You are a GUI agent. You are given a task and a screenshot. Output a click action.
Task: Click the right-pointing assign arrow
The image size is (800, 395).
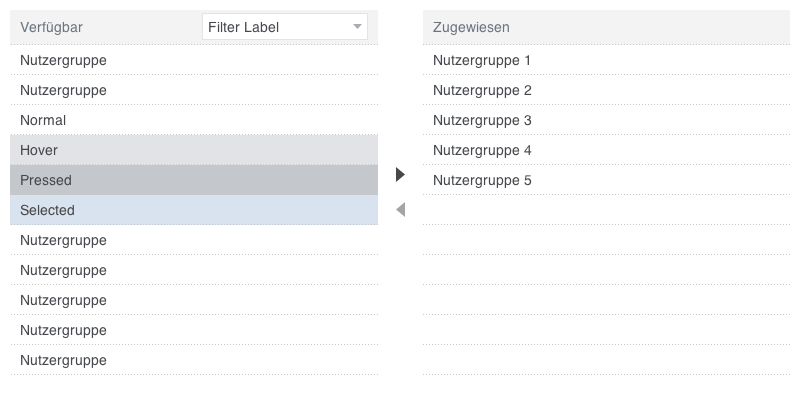pos(401,175)
